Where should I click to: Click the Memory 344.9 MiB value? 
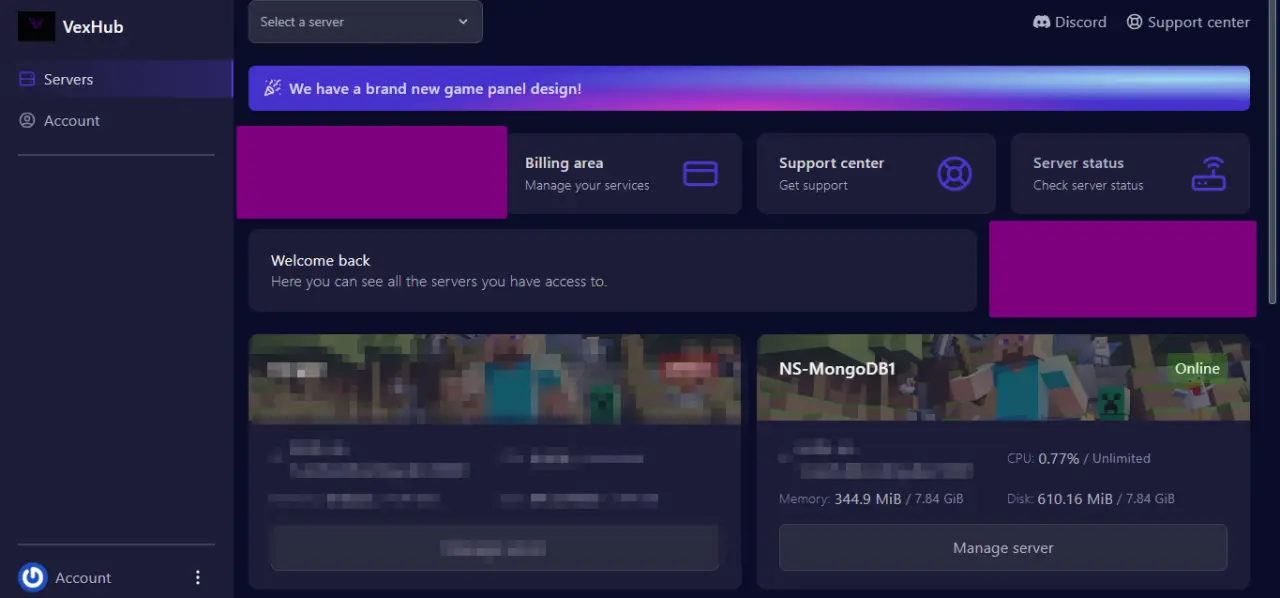(x=868, y=498)
